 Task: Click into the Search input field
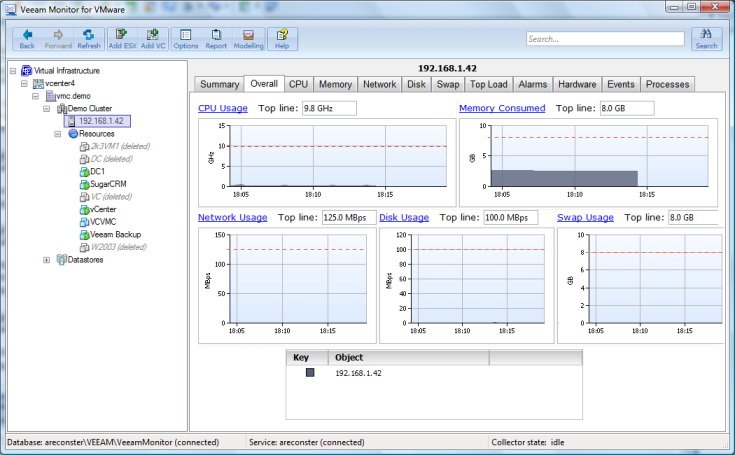[603, 39]
